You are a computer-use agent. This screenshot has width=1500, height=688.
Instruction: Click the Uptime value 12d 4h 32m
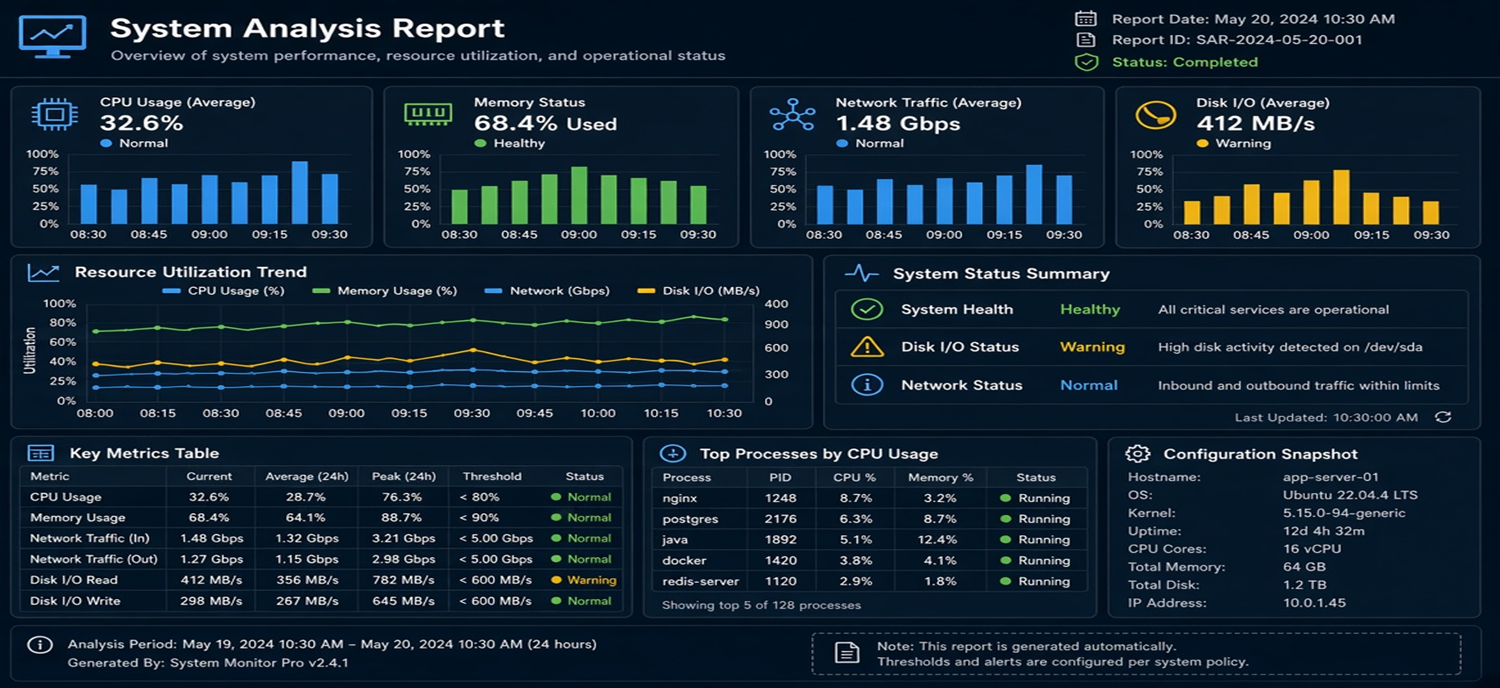pos(1324,531)
